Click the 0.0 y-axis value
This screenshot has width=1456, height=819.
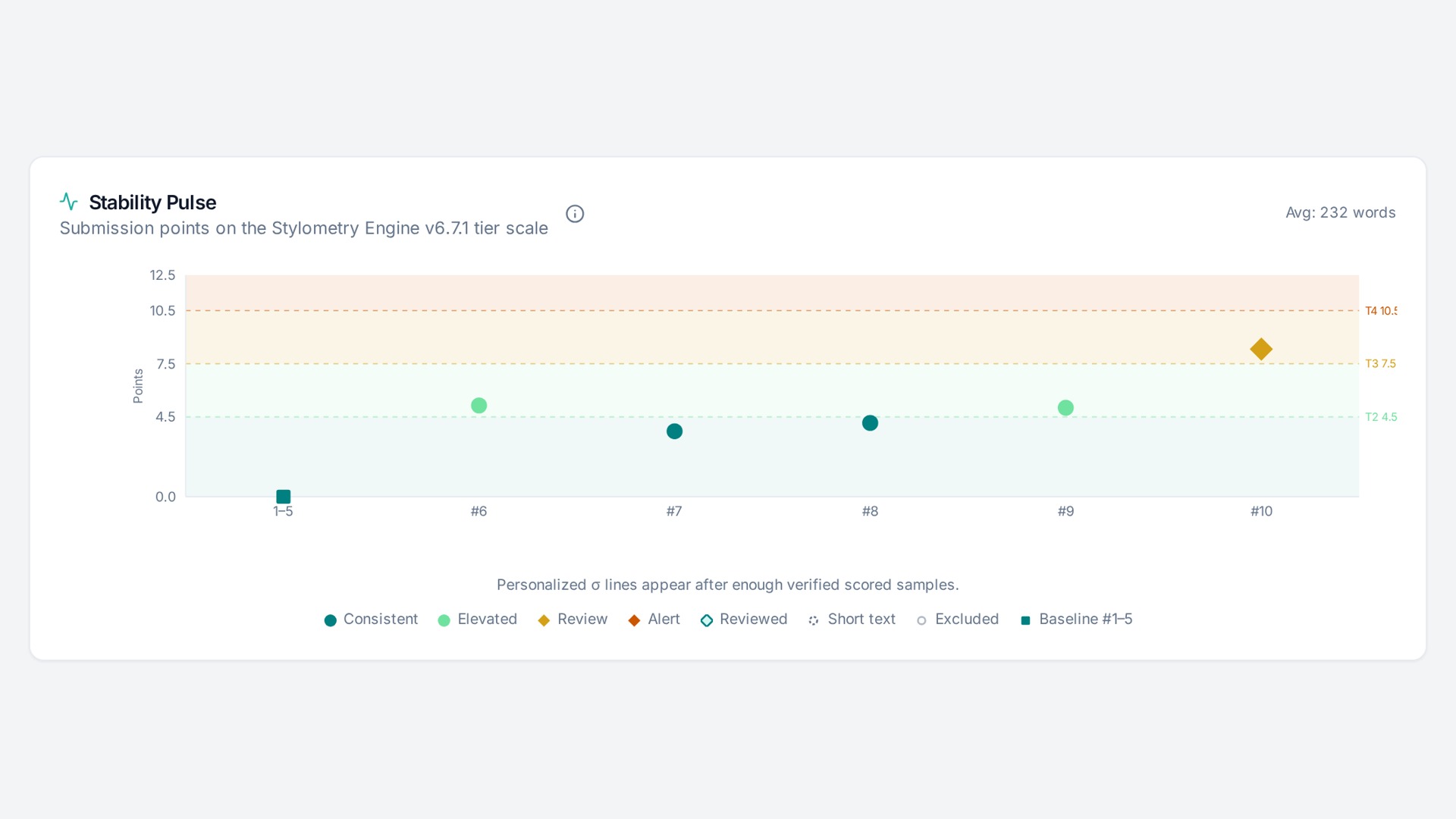[x=165, y=497]
